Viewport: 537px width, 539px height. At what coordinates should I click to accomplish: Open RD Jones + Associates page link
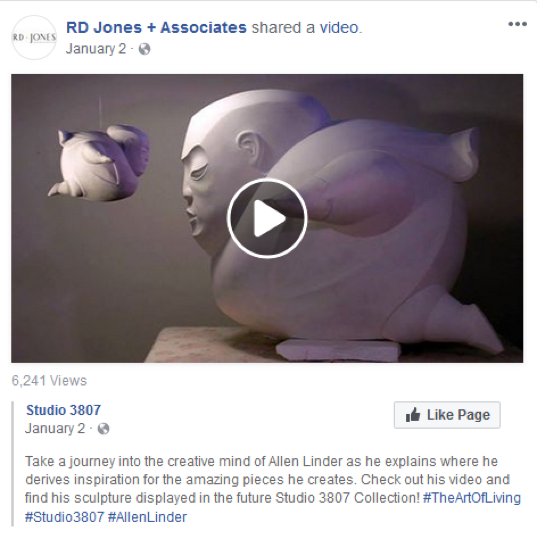tap(156, 28)
